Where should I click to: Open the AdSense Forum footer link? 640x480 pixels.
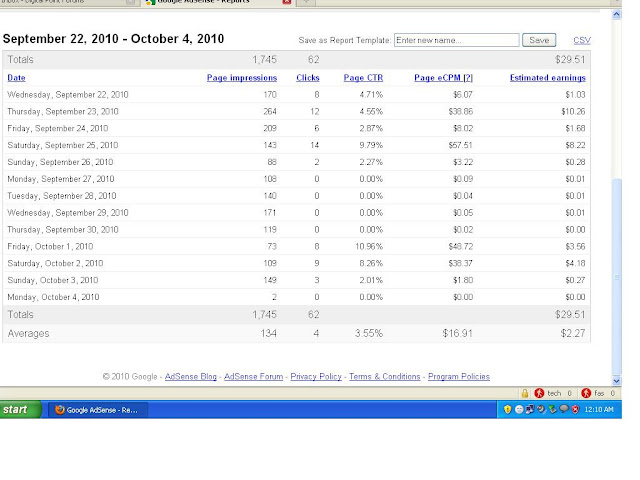click(x=253, y=376)
